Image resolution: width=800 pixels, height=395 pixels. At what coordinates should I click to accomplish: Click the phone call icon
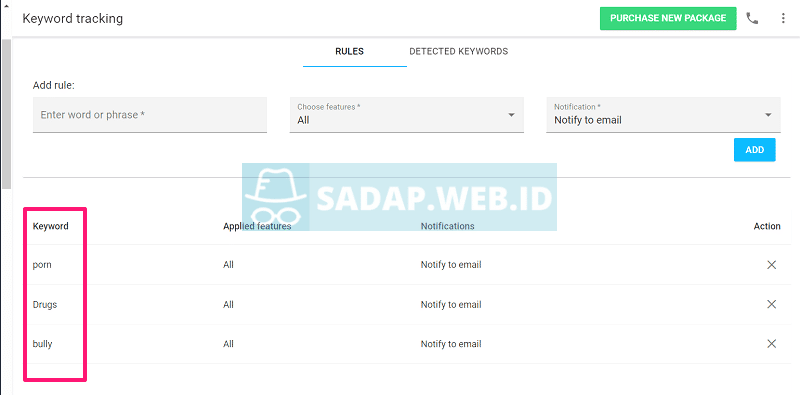[x=752, y=18]
